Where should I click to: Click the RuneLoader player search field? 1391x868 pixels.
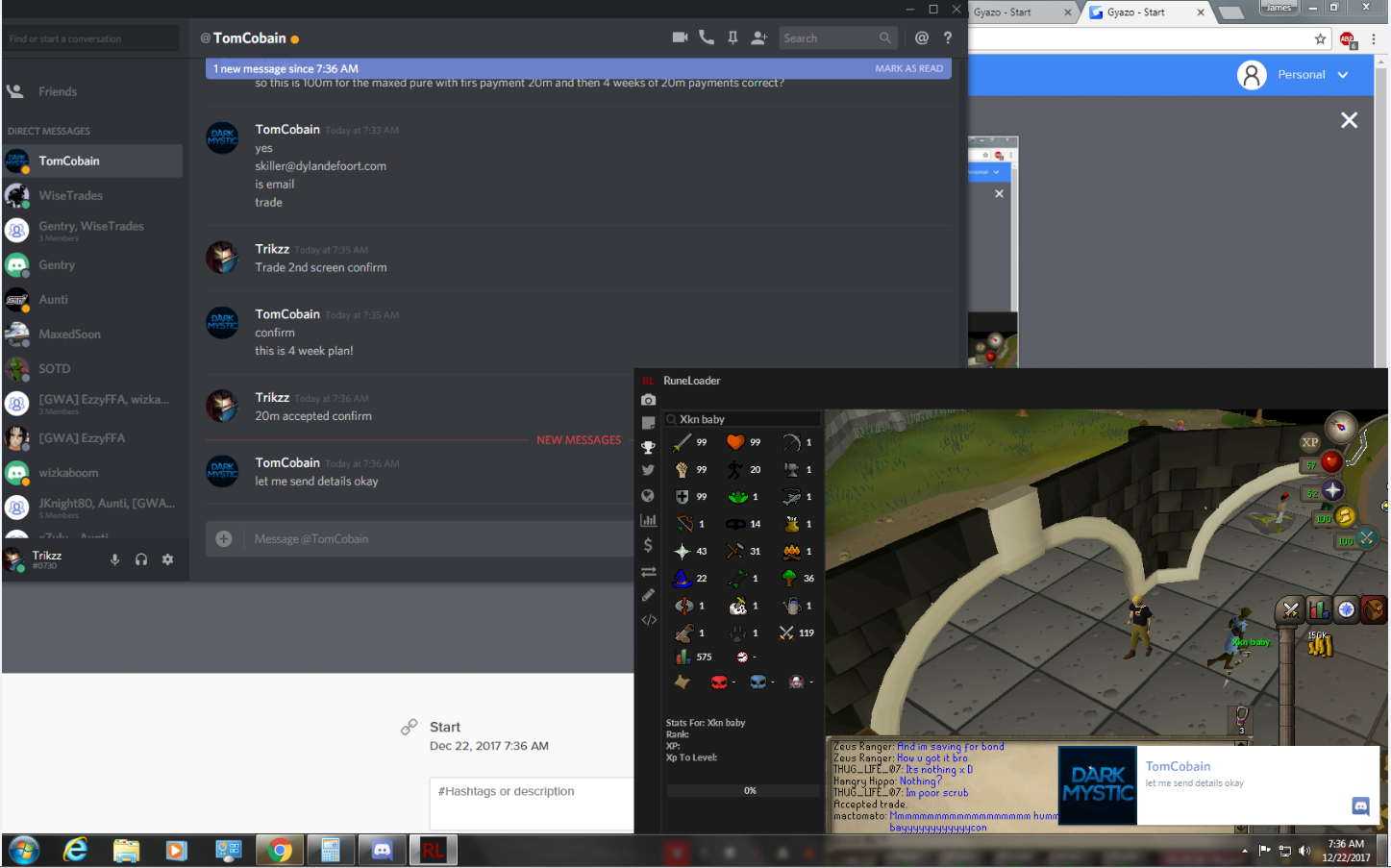(742, 419)
